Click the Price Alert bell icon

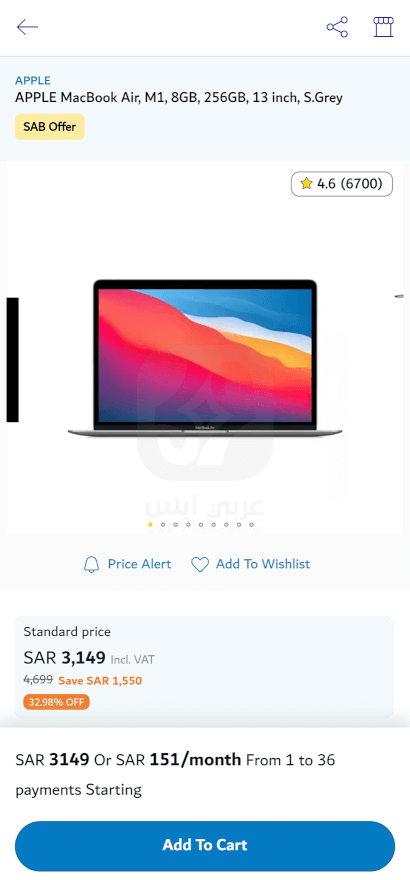coord(91,564)
